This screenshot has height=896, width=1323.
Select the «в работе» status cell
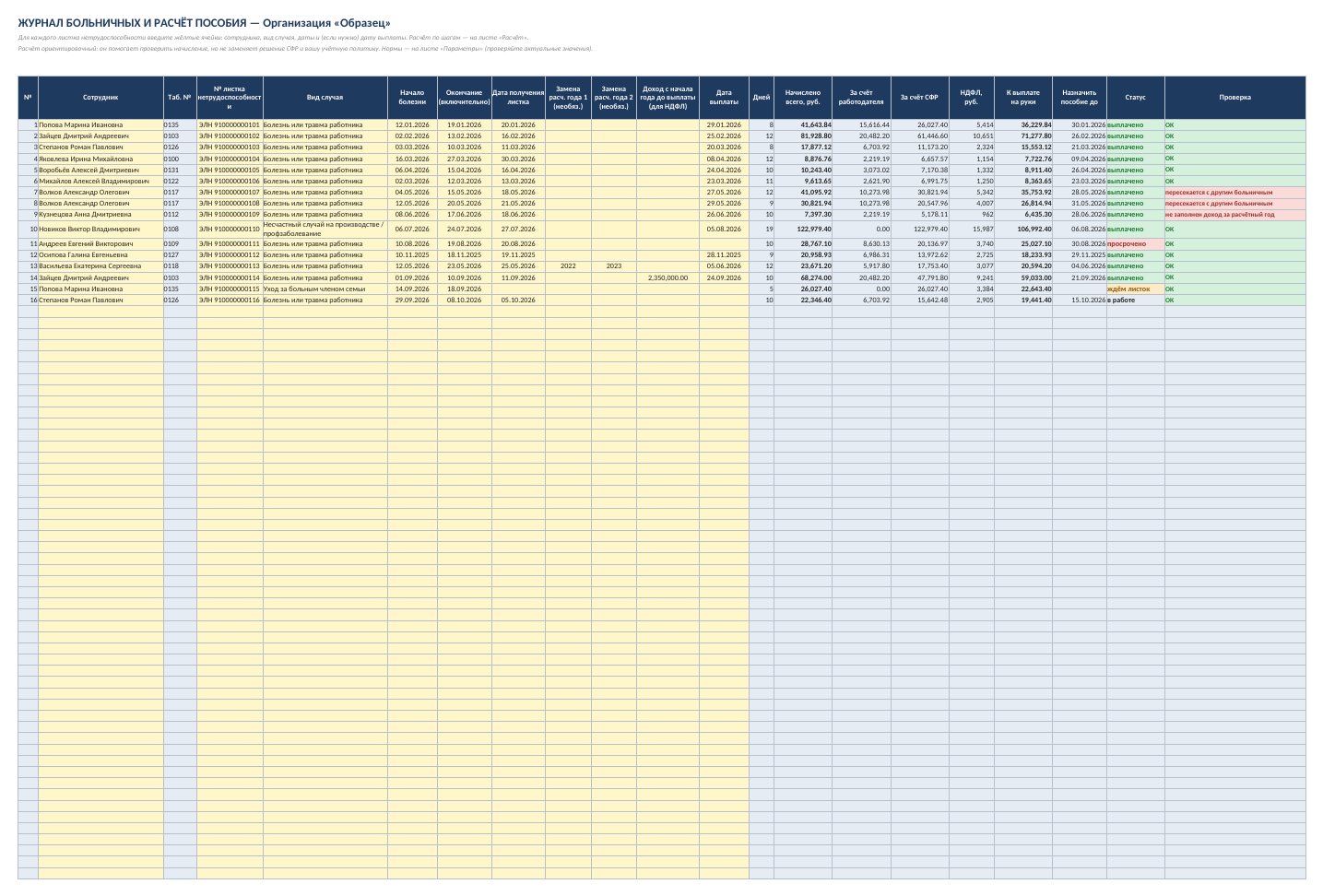click(1135, 300)
